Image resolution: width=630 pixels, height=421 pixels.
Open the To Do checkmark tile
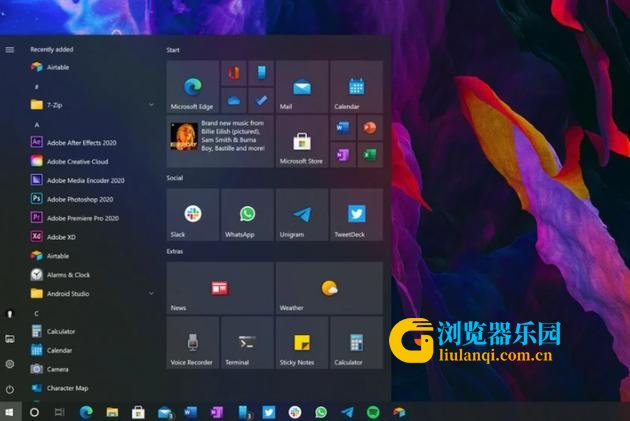[x=261, y=100]
